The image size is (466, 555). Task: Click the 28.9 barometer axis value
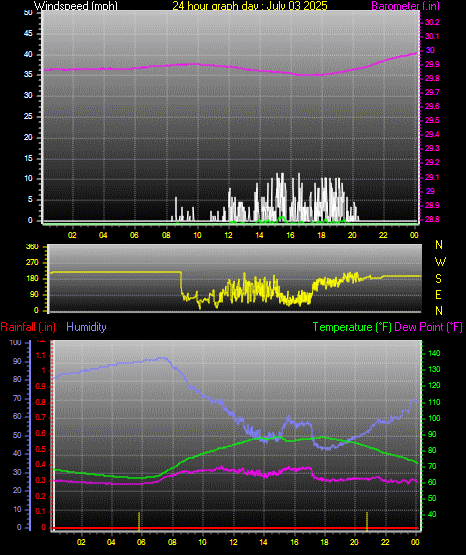click(432, 205)
